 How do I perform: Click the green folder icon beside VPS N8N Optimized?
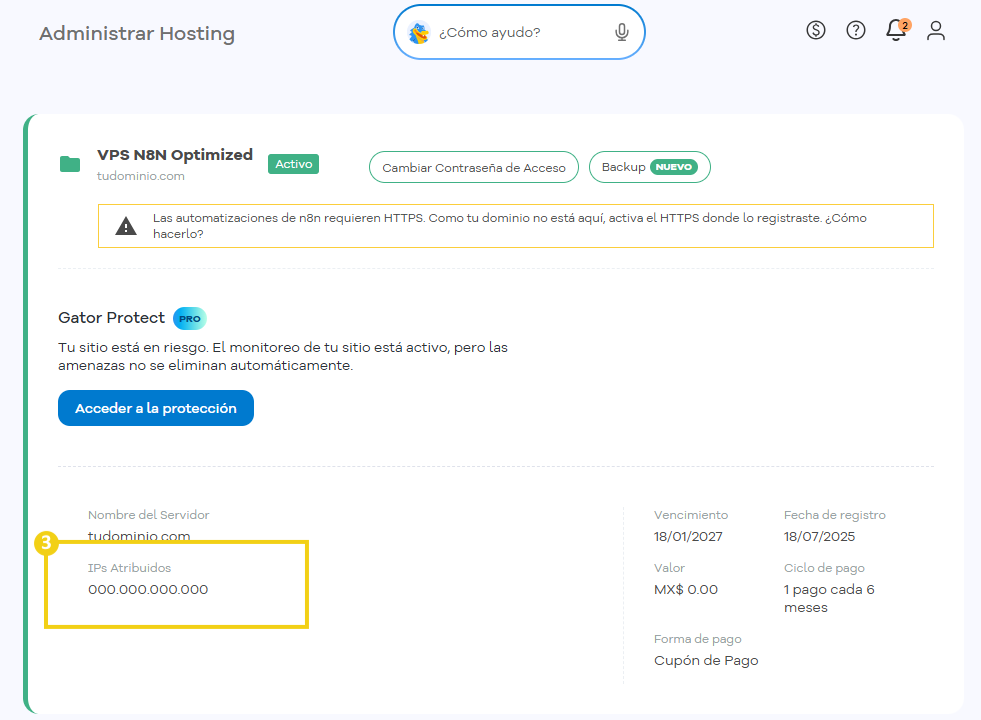click(x=70, y=164)
